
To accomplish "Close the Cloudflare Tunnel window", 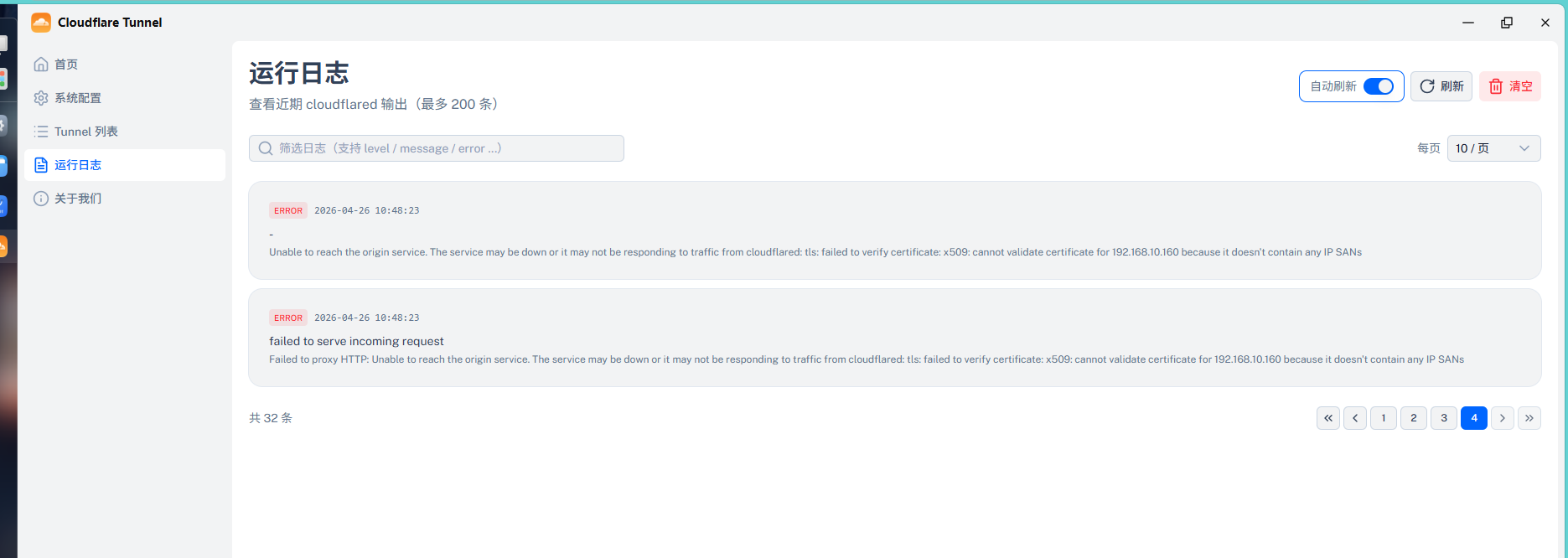I will [1545, 23].
